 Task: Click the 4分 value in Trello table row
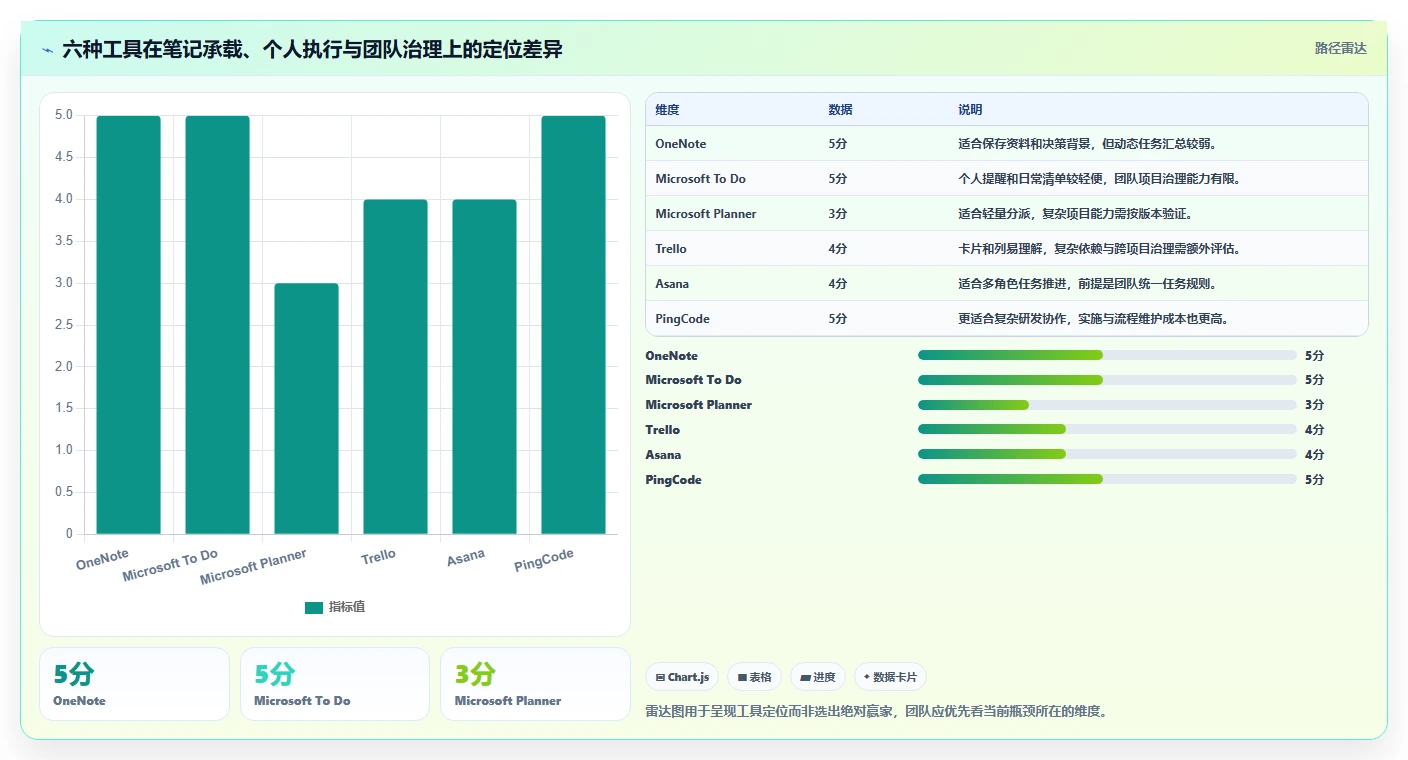coord(838,249)
